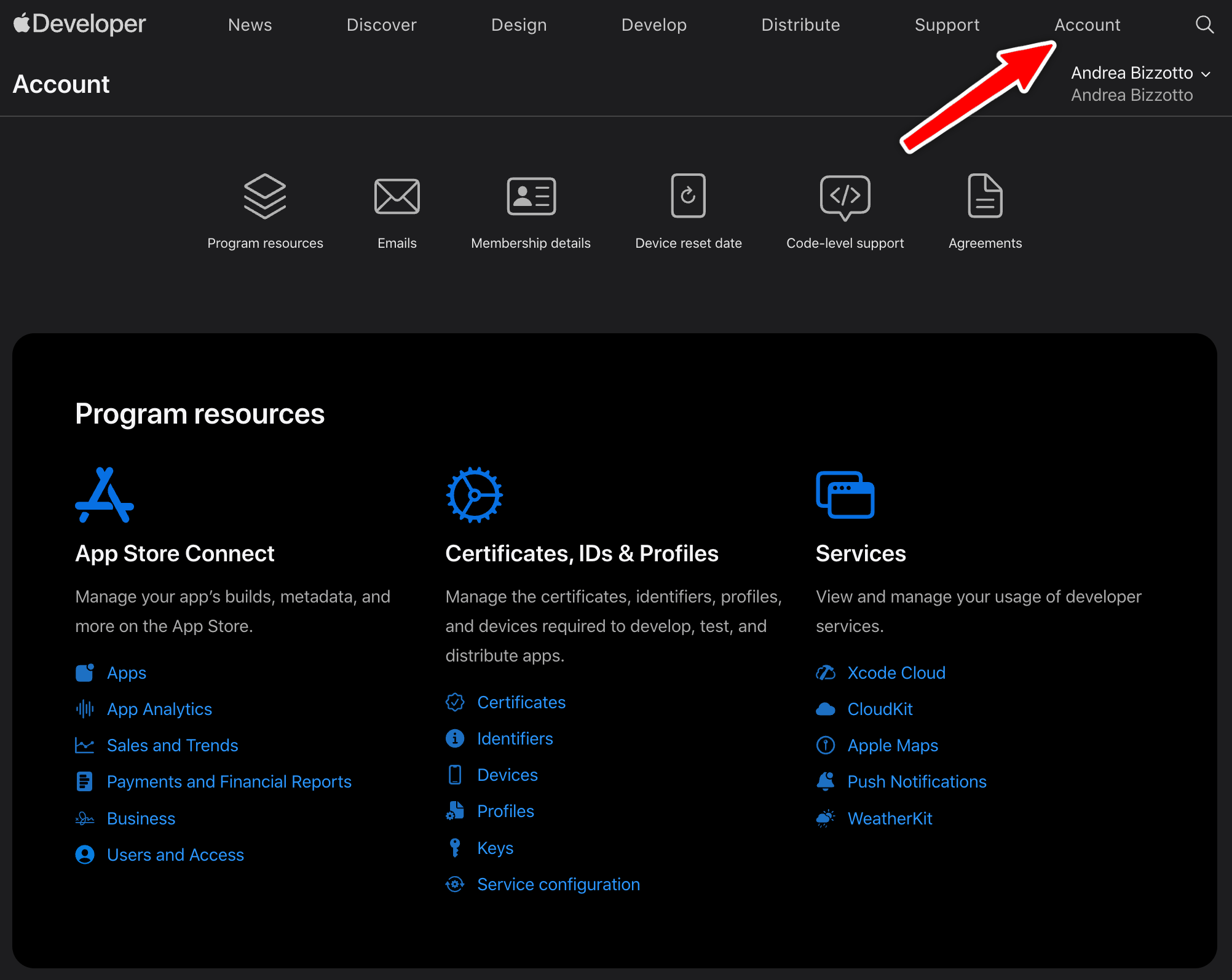
Task: Open the Distribute menu item
Action: pos(800,25)
